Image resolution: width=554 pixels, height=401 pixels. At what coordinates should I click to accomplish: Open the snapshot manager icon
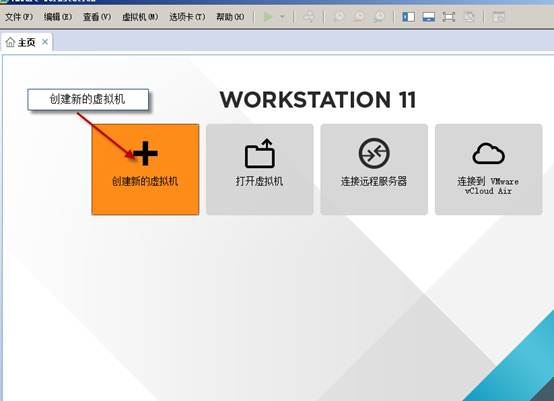(x=379, y=17)
